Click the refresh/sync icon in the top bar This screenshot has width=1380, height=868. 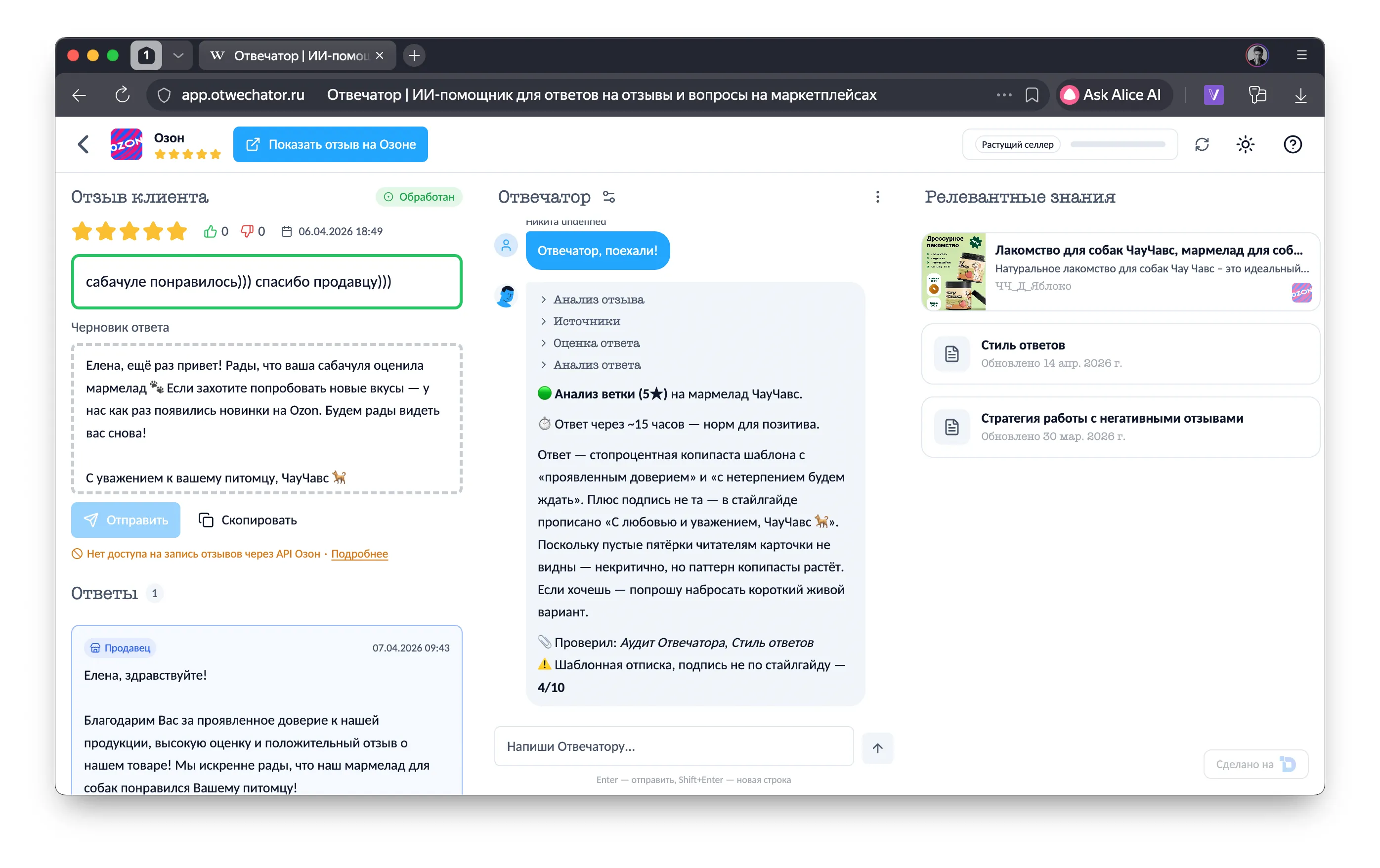[1202, 144]
